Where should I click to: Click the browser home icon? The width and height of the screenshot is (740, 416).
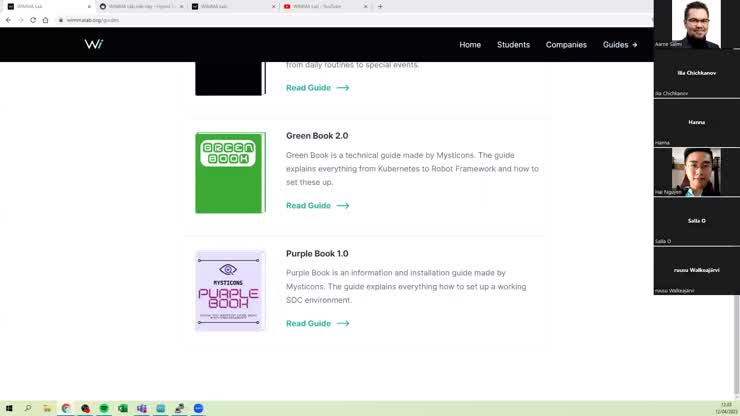(x=45, y=20)
